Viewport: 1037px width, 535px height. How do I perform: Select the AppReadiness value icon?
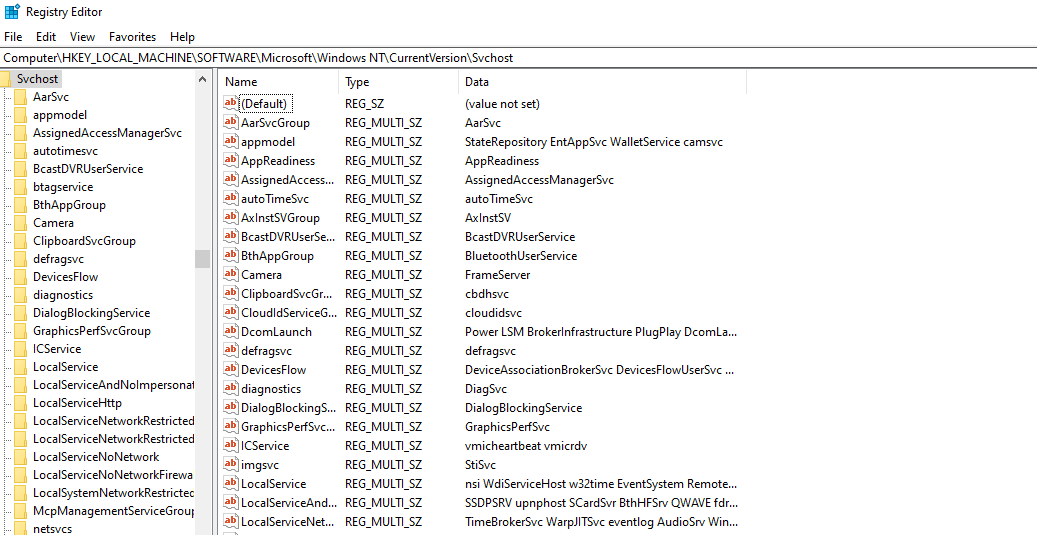[230, 161]
